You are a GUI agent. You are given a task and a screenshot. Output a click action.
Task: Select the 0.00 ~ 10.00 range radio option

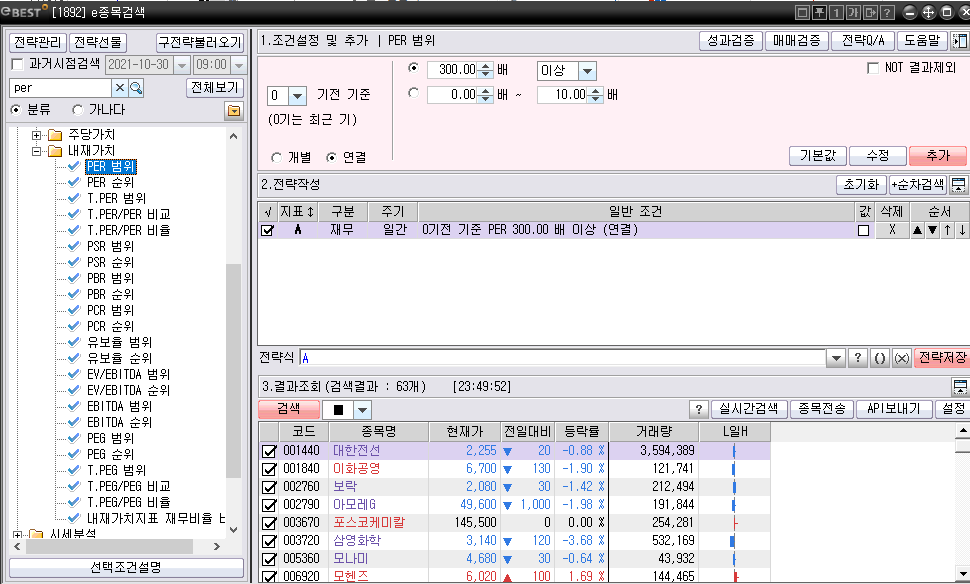[413, 93]
